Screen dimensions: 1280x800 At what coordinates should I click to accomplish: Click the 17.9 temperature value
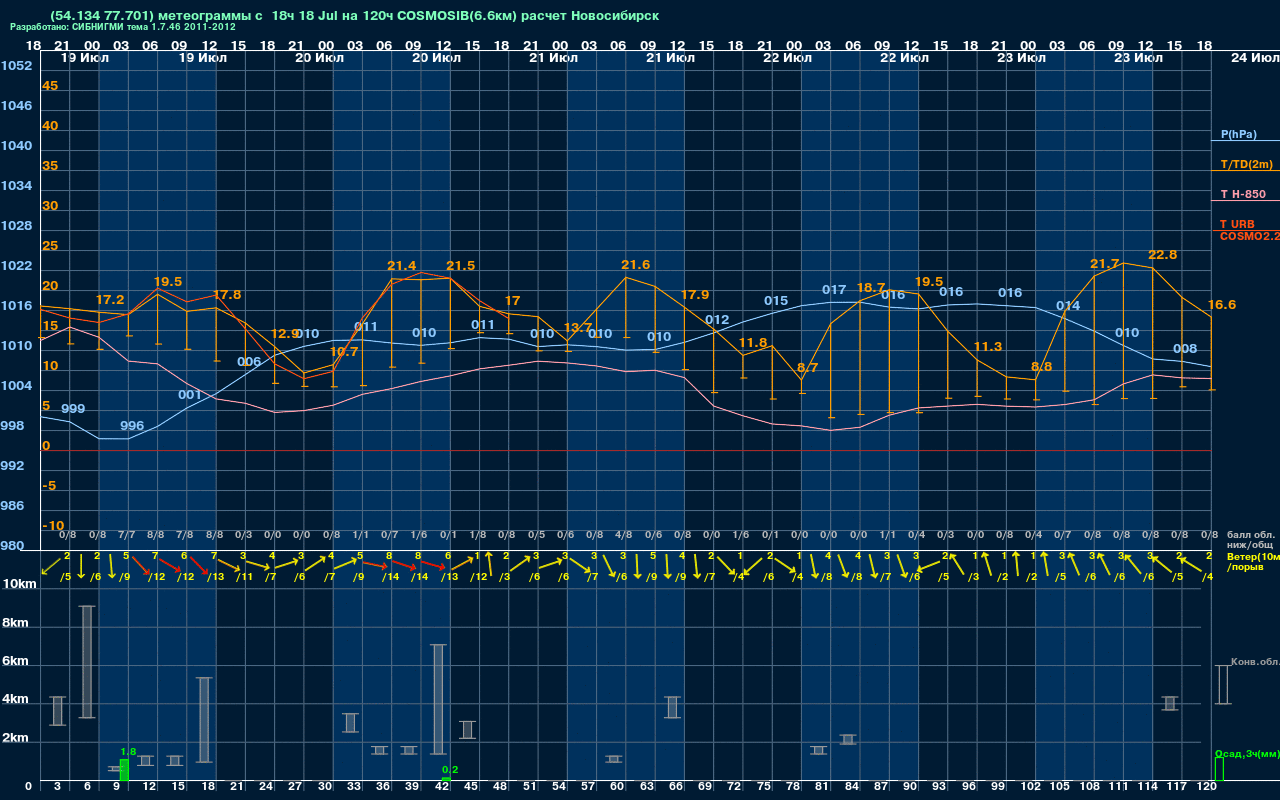pyautogui.click(x=695, y=295)
